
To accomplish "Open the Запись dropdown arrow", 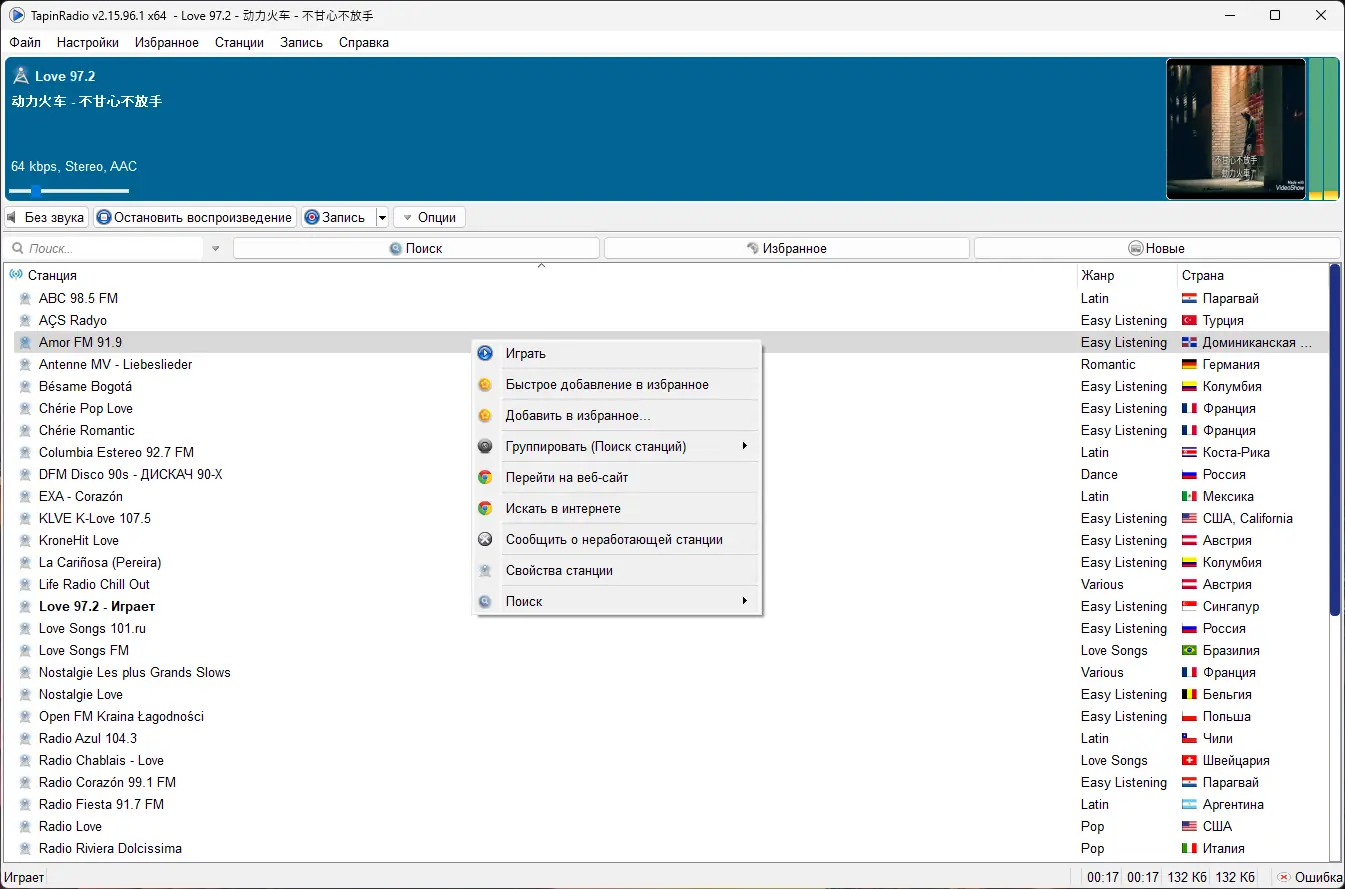I will (382, 217).
